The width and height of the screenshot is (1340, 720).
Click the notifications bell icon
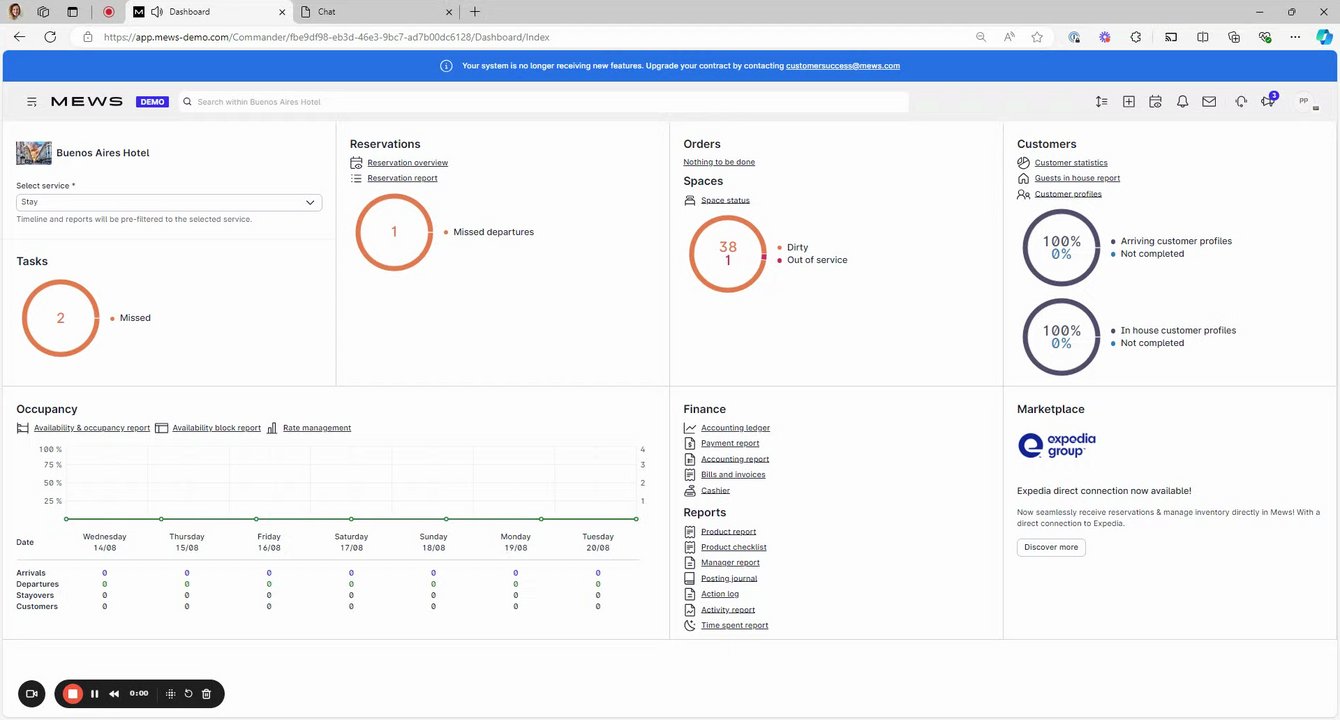point(1182,102)
